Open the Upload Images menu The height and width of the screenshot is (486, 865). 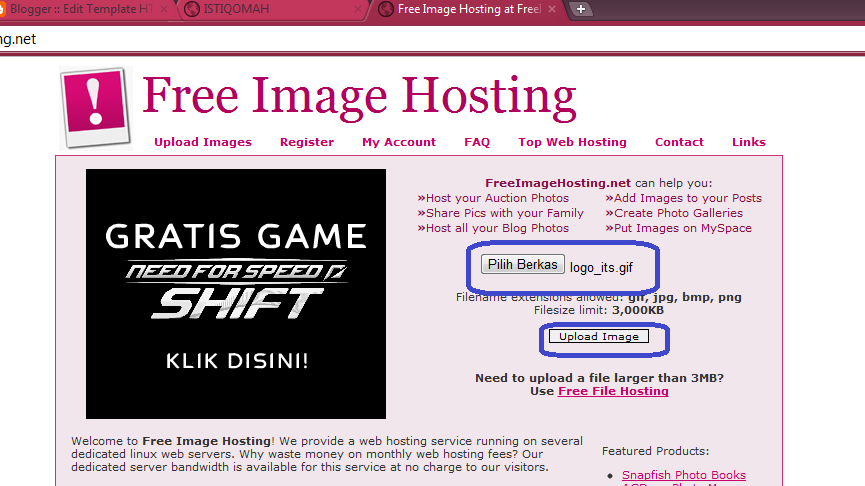coord(202,142)
